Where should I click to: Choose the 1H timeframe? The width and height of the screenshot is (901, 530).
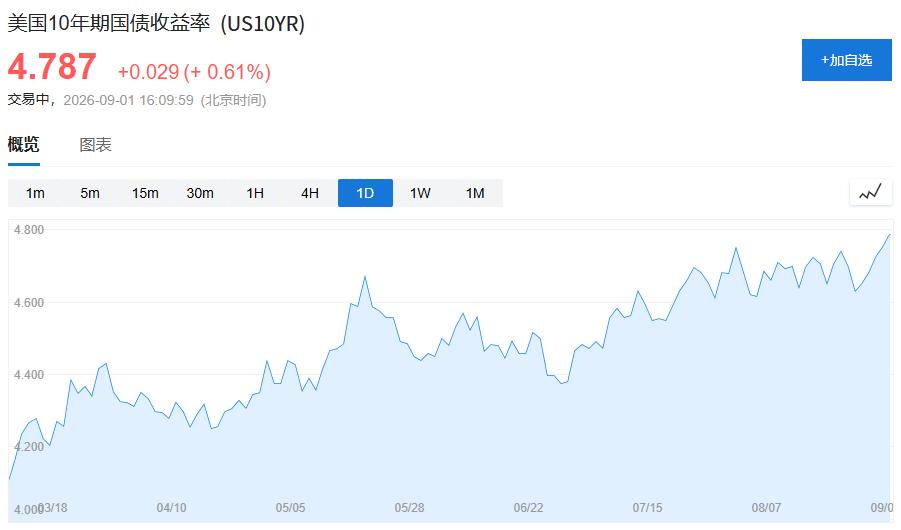click(x=255, y=193)
